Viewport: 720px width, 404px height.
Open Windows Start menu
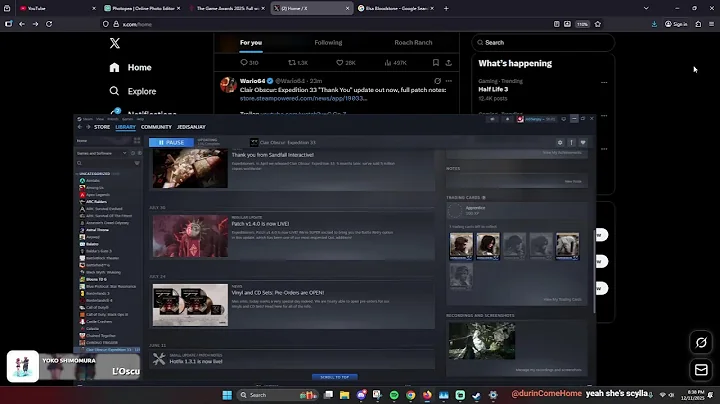[227, 395]
